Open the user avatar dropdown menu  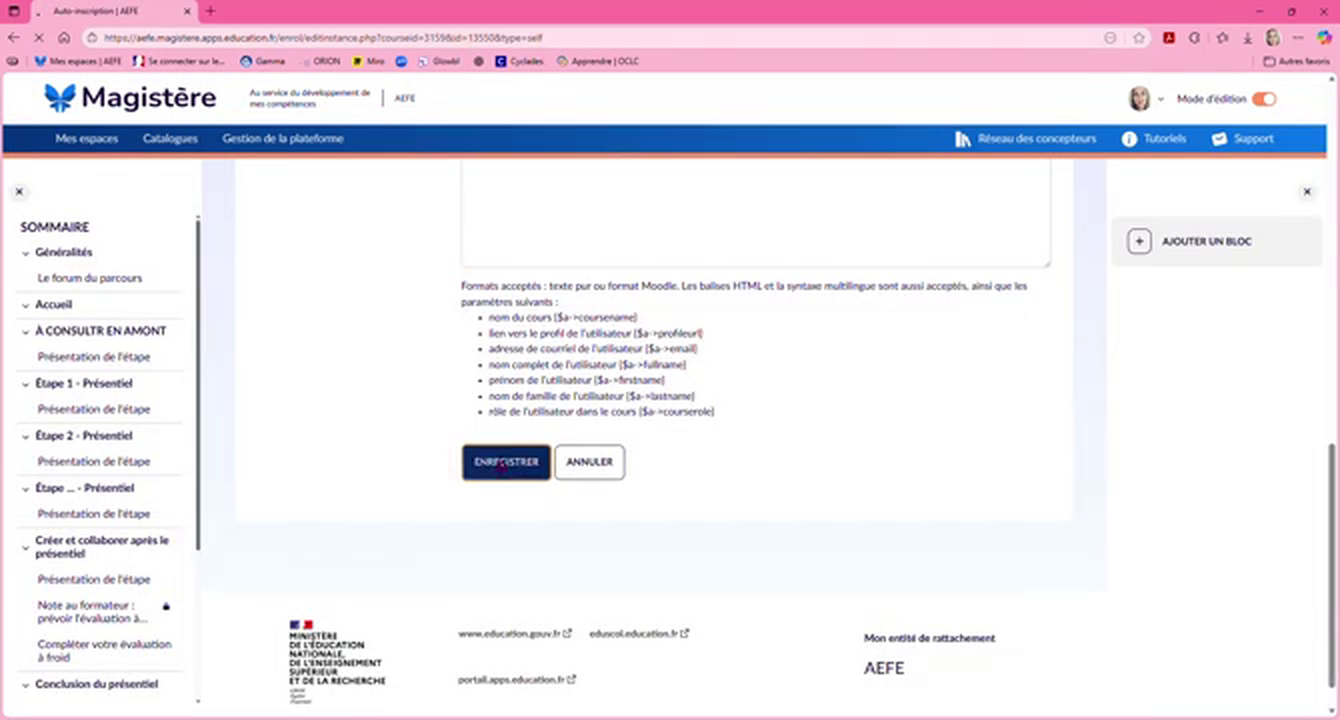pyautogui.click(x=1145, y=99)
